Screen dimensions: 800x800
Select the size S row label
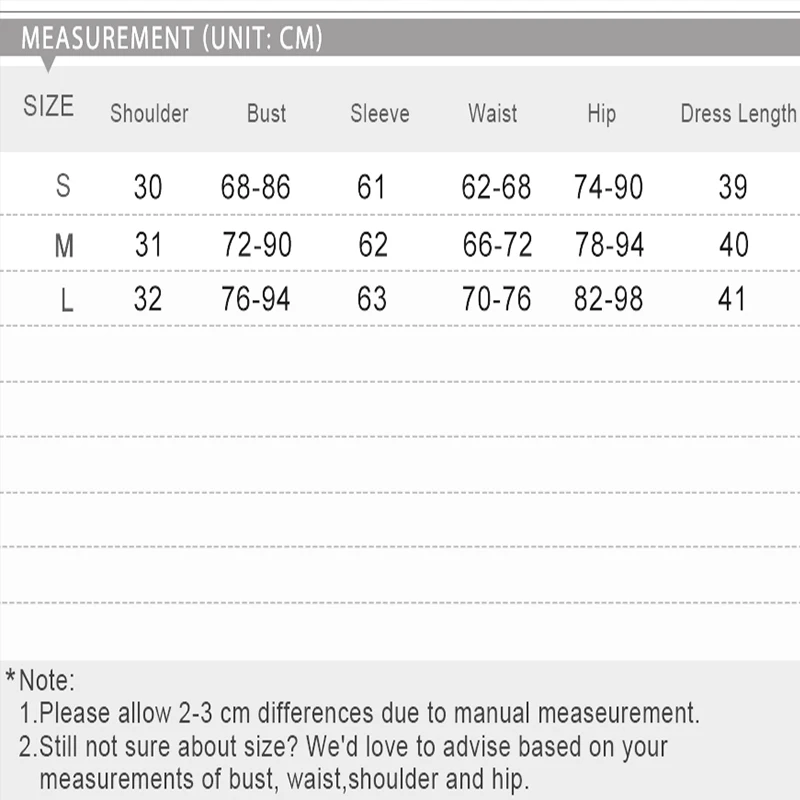(x=64, y=186)
